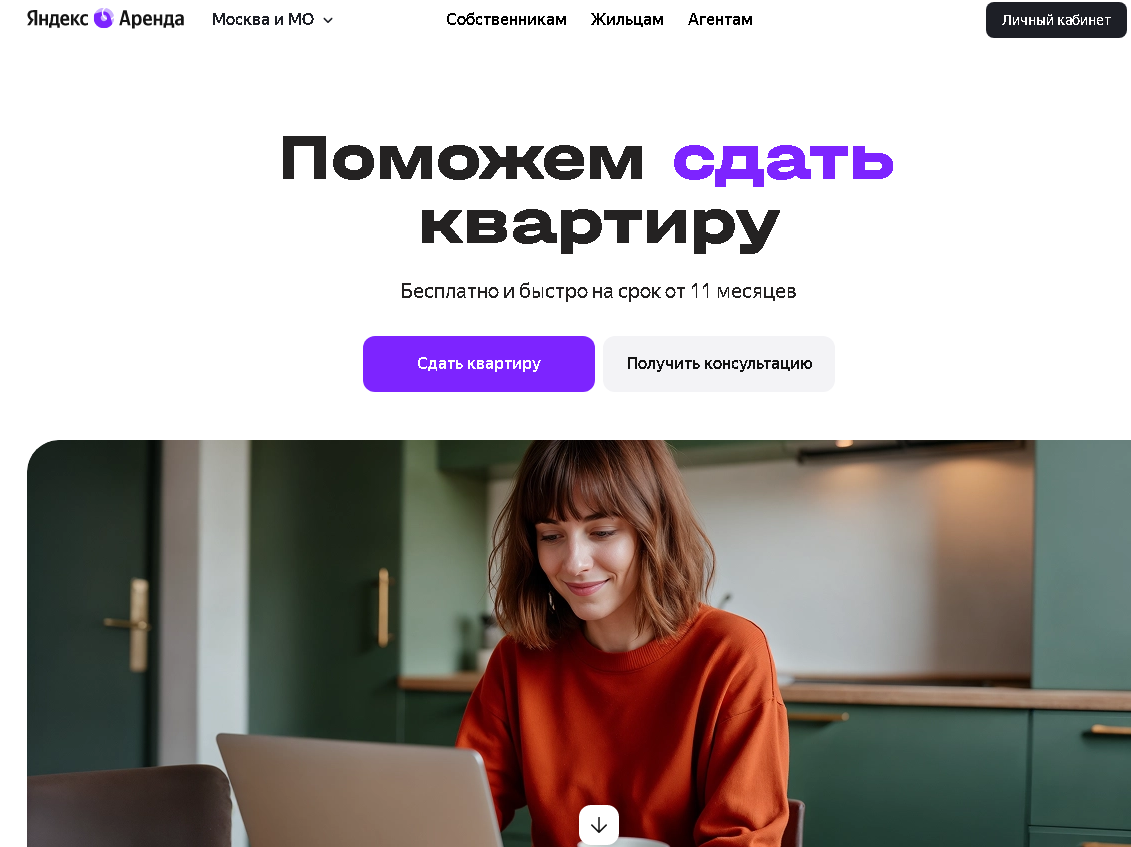Click the purple word сдать in headline
This screenshot has width=1131, height=847.
pos(783,159)
